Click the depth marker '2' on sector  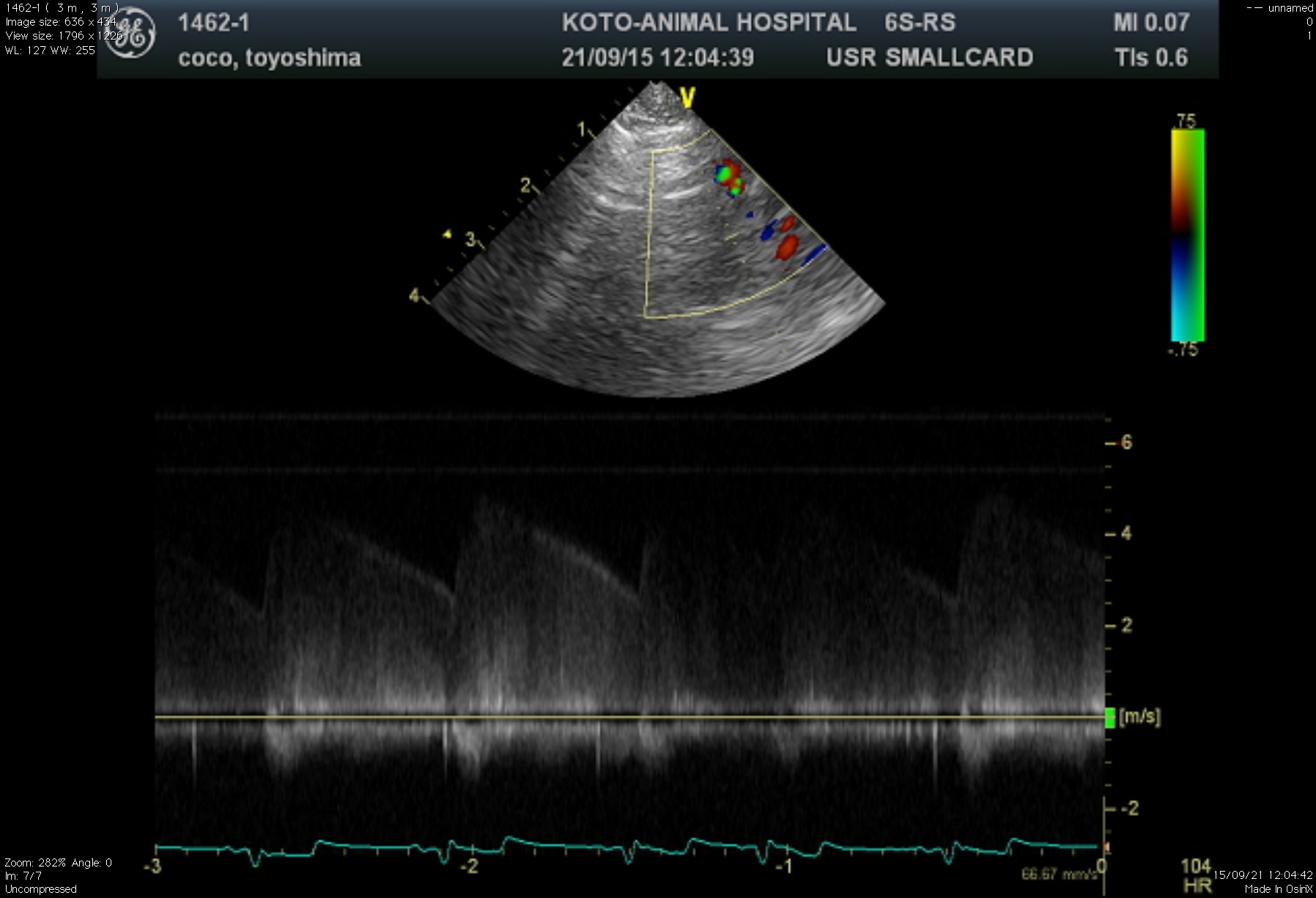pos(525,185)
